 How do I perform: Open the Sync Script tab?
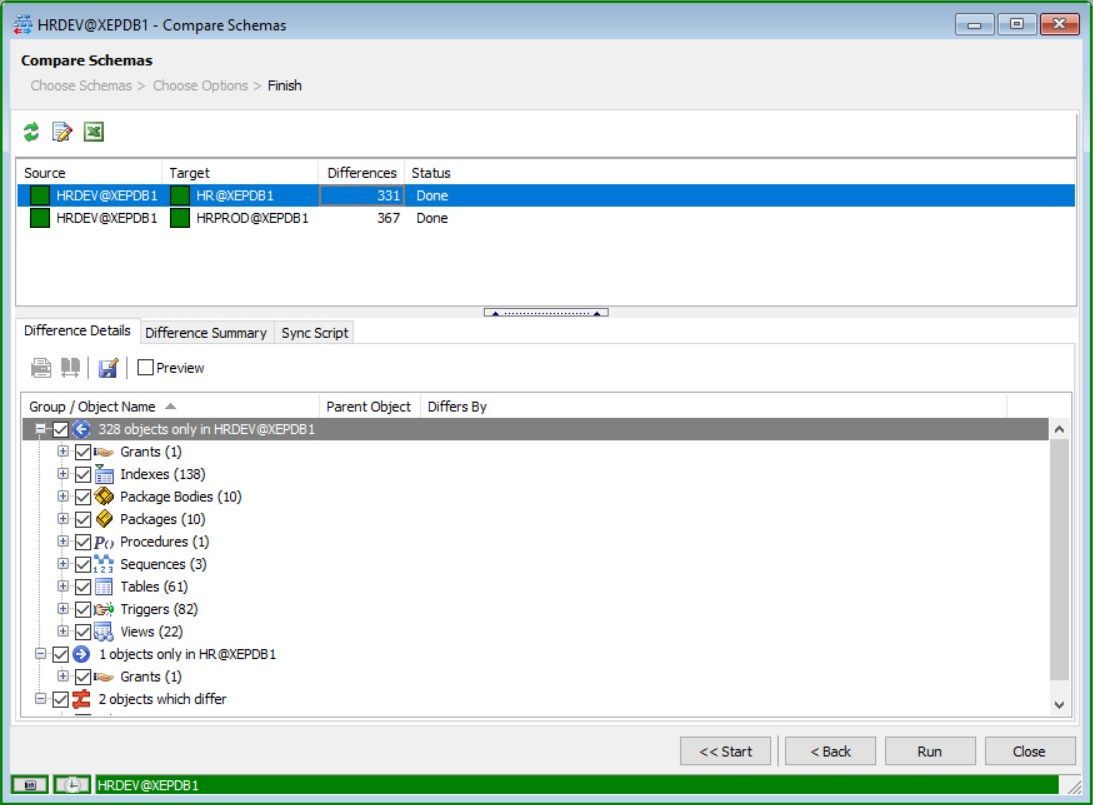coord(314,332)
